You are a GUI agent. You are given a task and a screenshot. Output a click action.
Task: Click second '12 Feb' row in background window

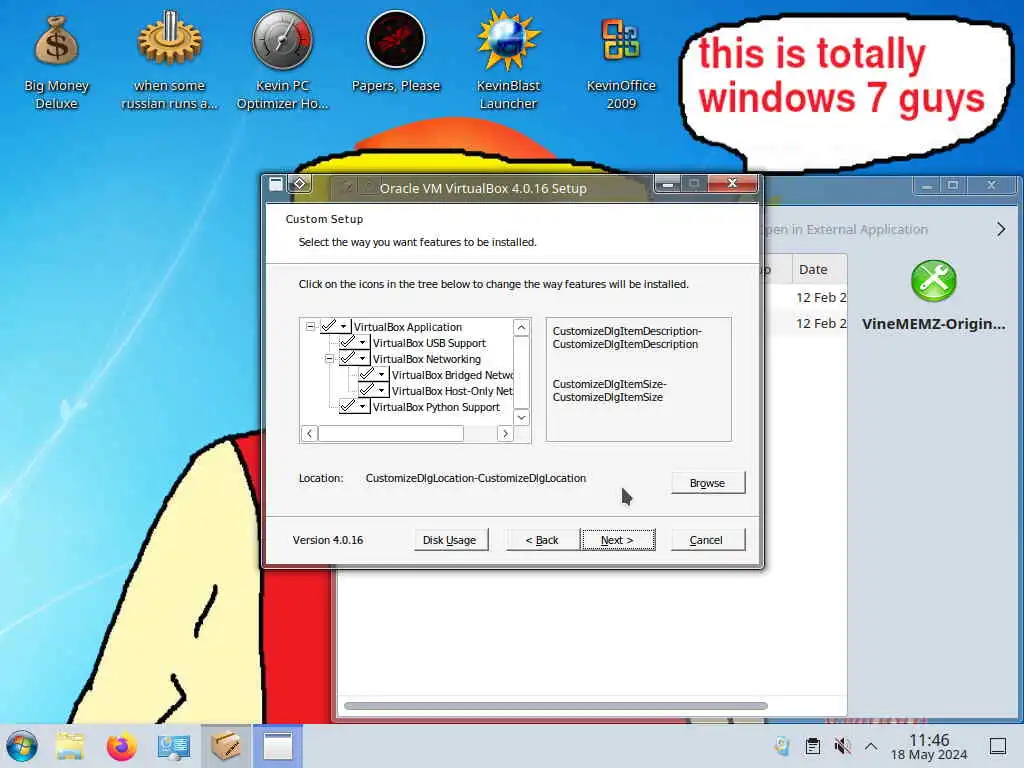[x=820, y=323]
